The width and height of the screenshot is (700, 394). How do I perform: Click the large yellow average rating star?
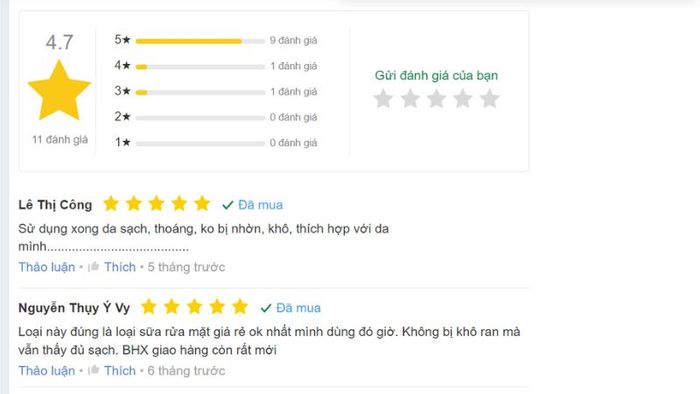coord(59,91)
